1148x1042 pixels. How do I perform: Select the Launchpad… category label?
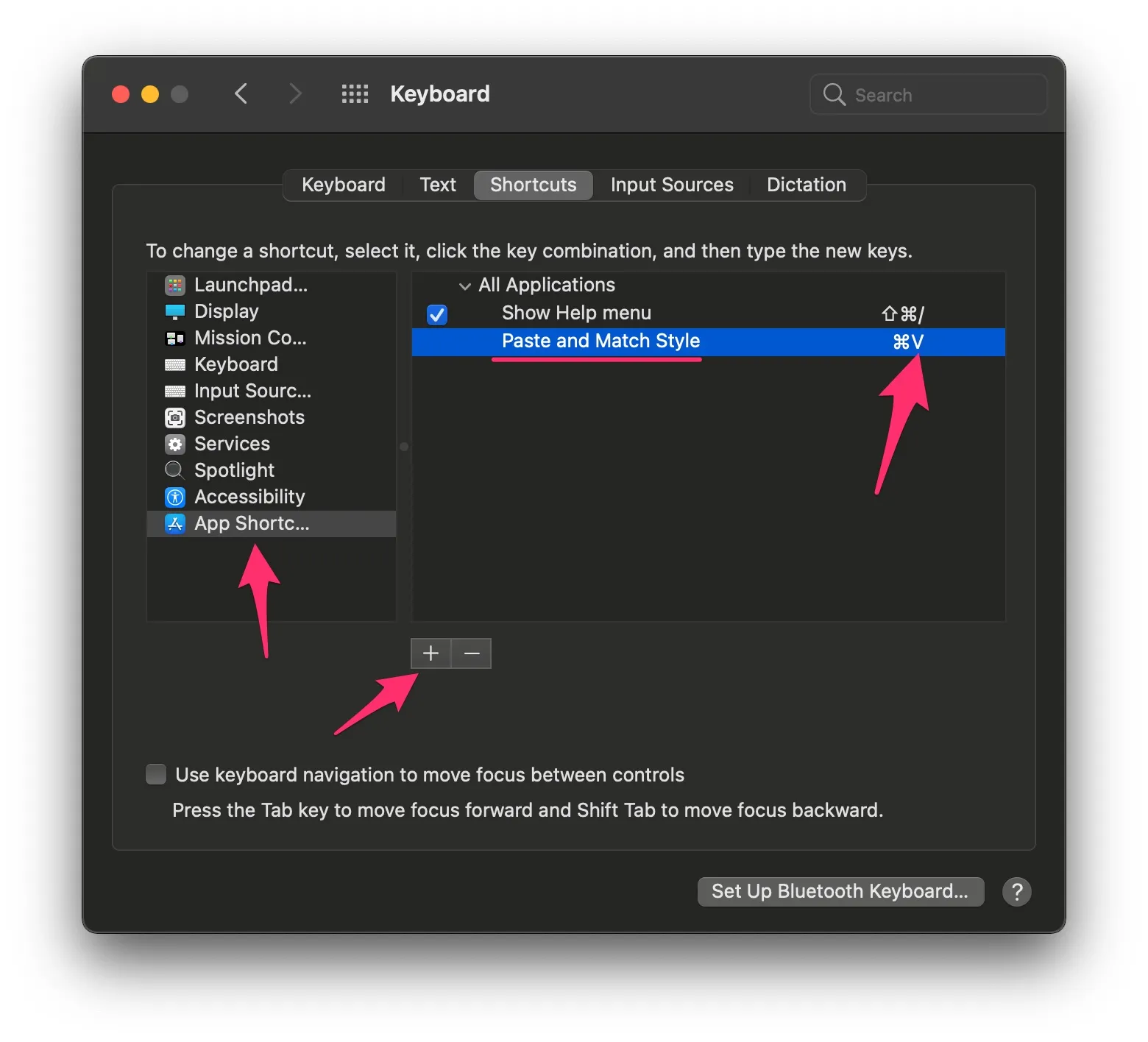tap(251, 285)
